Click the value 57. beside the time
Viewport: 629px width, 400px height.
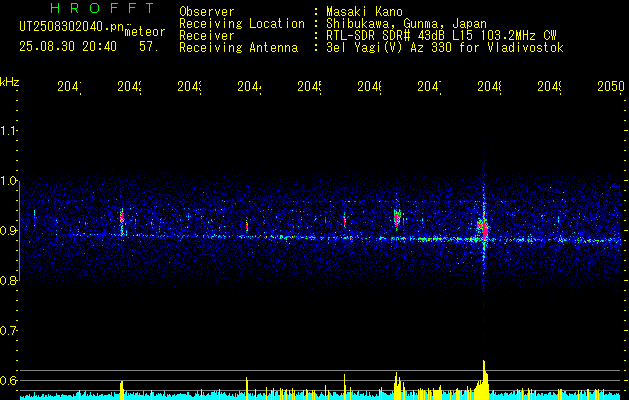pos(149,47)
